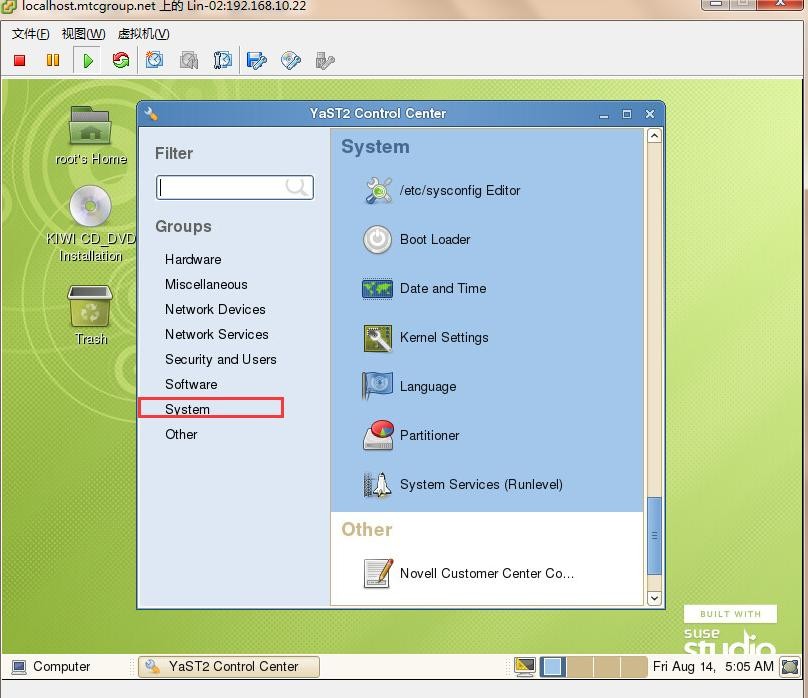Click the scrollbar up arrow in YaST2
Screen dimensions: 808x698
pos(654,136)
